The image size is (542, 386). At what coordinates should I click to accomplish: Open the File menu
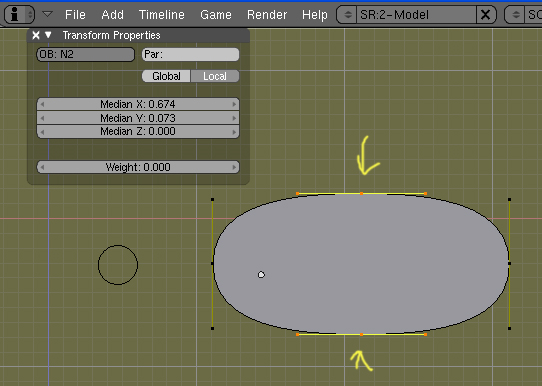point(75,15)
